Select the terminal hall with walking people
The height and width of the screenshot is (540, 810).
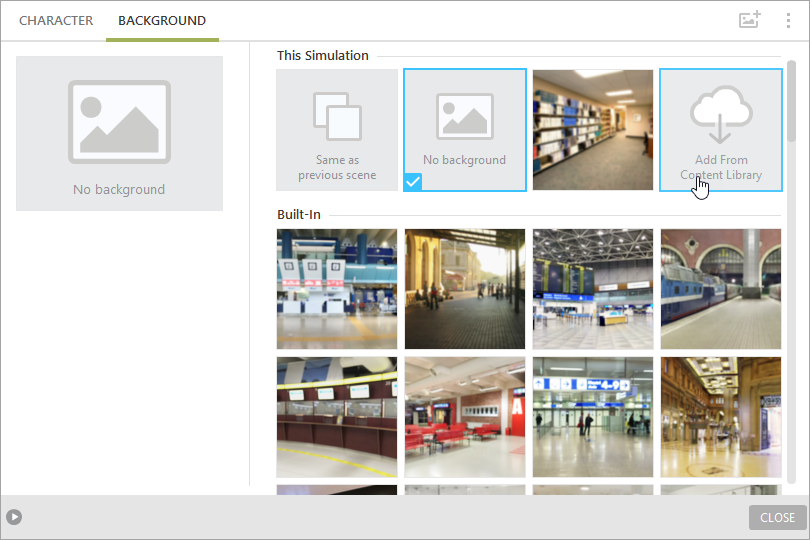[x=592, y=417]
